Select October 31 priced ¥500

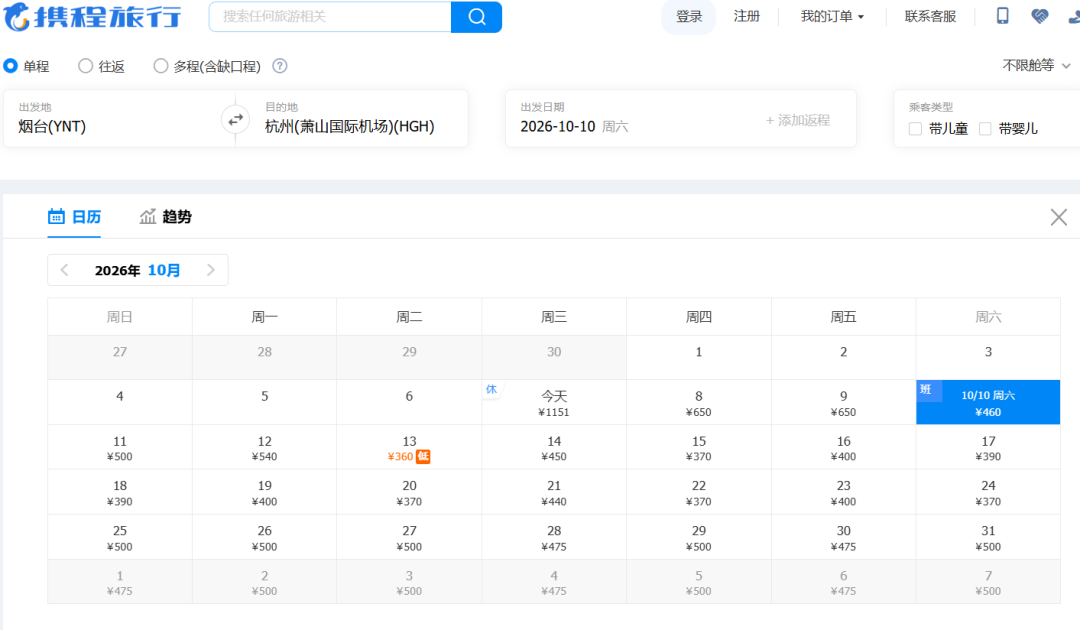[x=988, y=537]
